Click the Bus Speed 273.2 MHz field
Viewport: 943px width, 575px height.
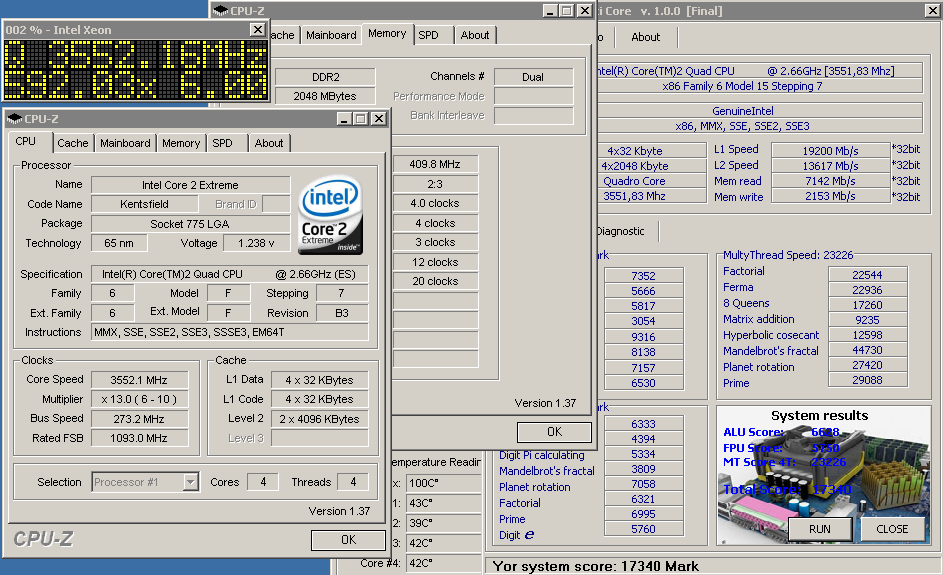click(139, 419)
